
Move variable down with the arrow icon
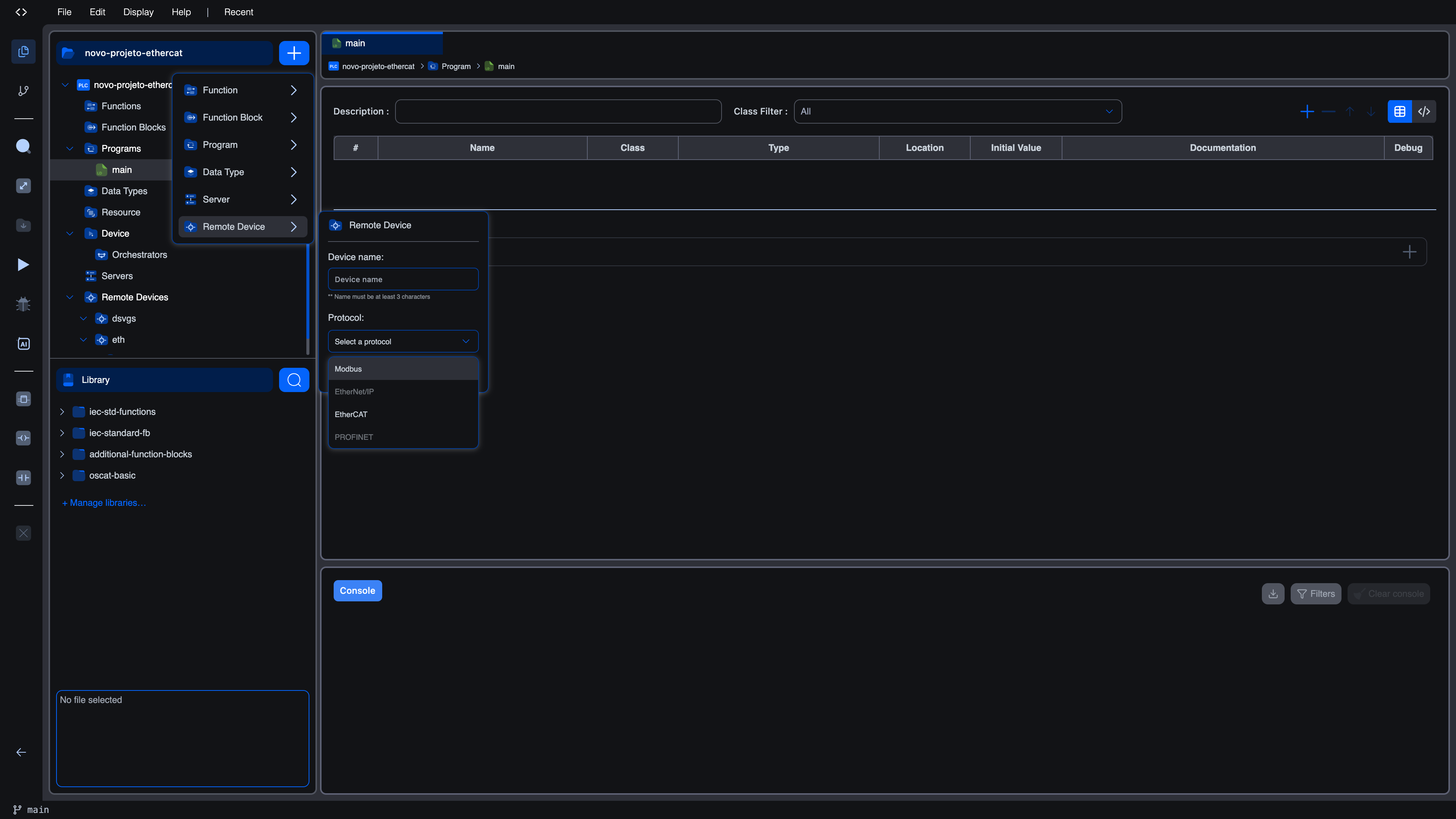[x=1371, y=111]
